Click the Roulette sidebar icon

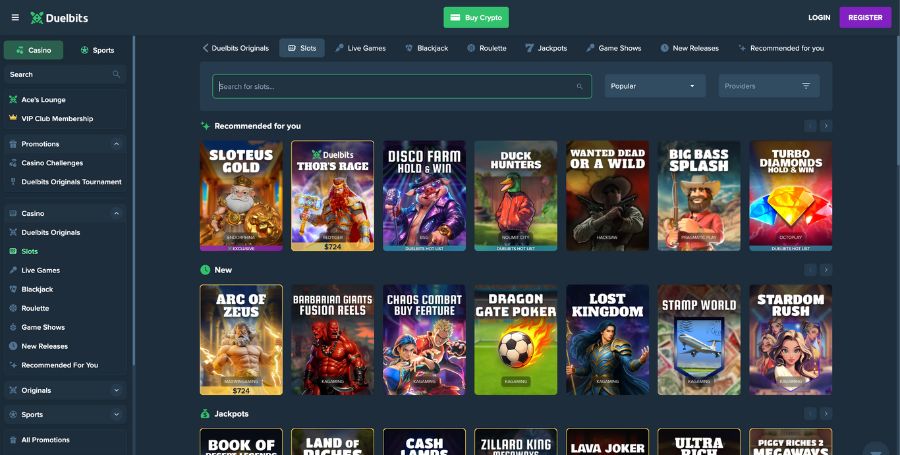click(13, 308)
